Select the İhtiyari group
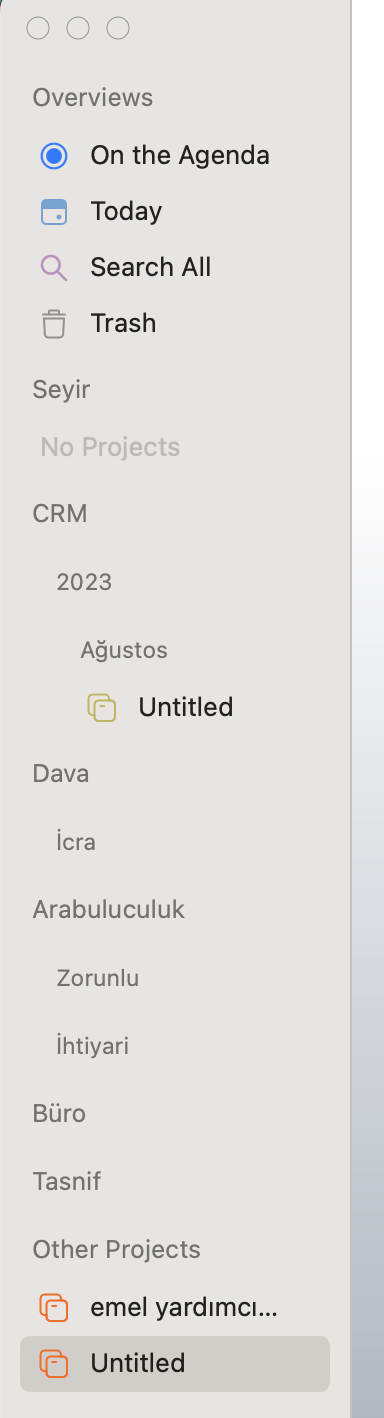The image size is (384, 1418). pyautogui.click(x=93, y=1046)
